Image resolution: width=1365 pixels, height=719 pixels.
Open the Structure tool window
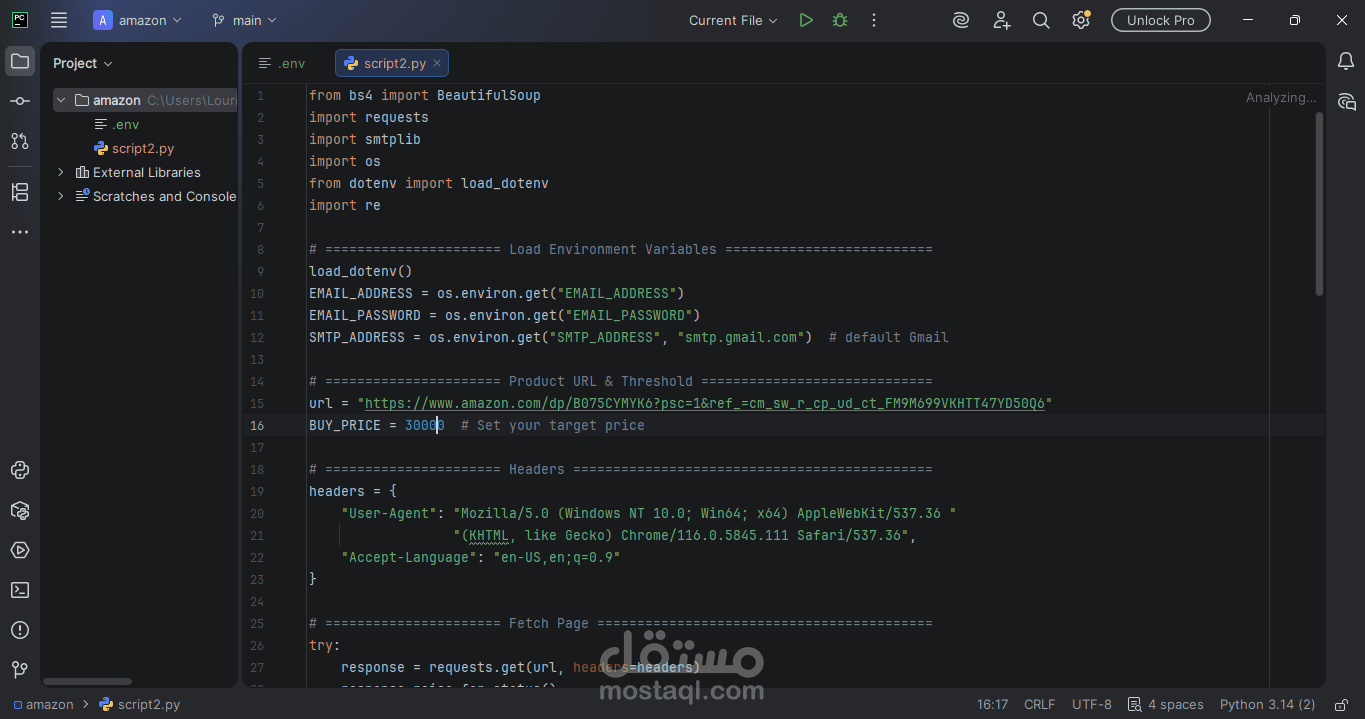pyautogui.click(x=19, y=192)
